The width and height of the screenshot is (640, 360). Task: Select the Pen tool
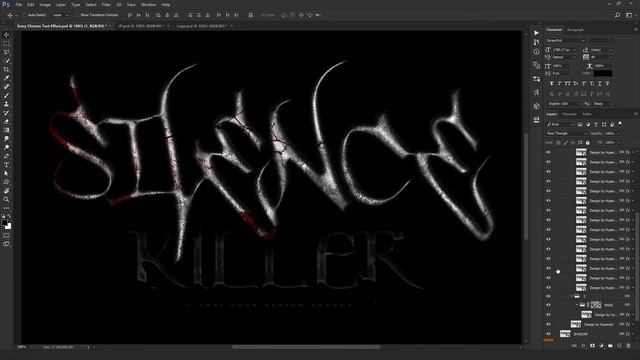(7, 156)
